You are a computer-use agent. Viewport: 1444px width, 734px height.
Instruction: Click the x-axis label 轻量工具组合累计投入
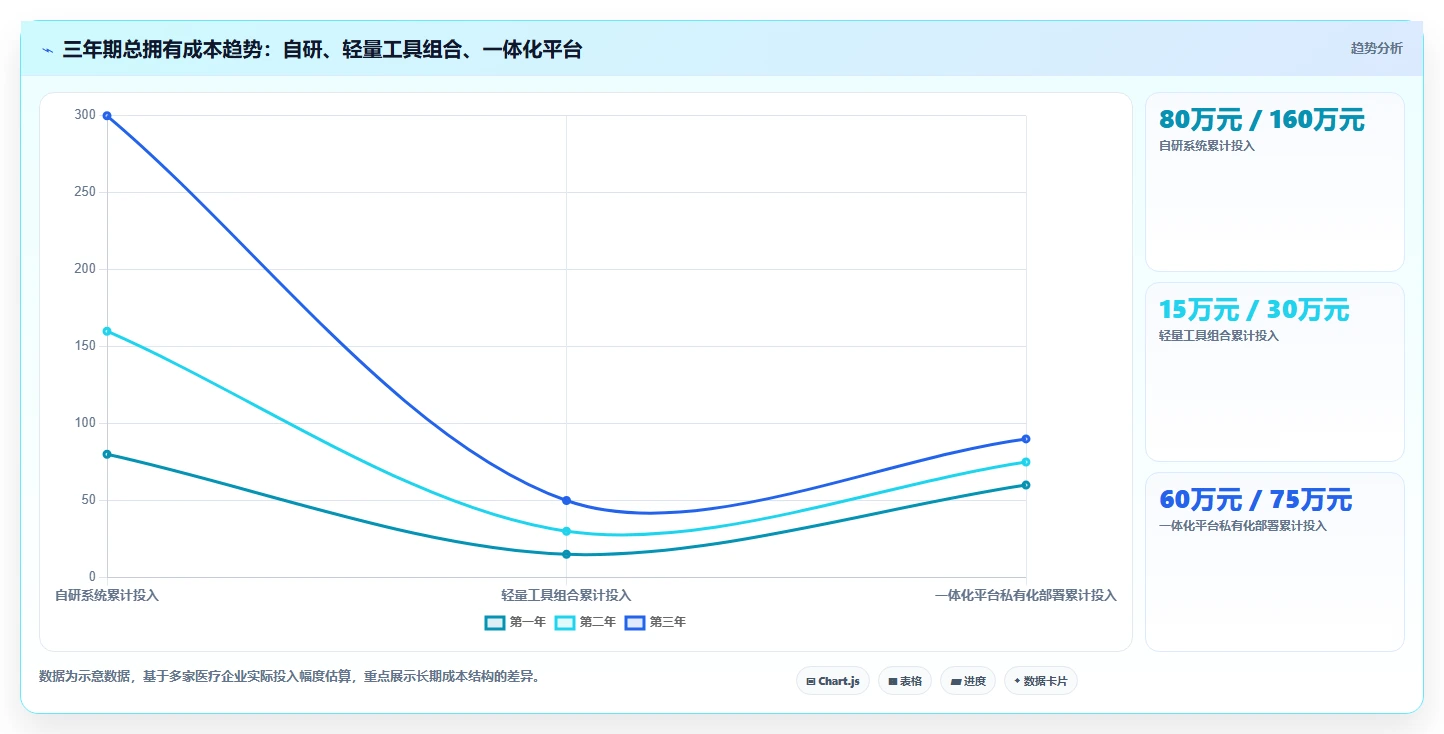[566, 595]
